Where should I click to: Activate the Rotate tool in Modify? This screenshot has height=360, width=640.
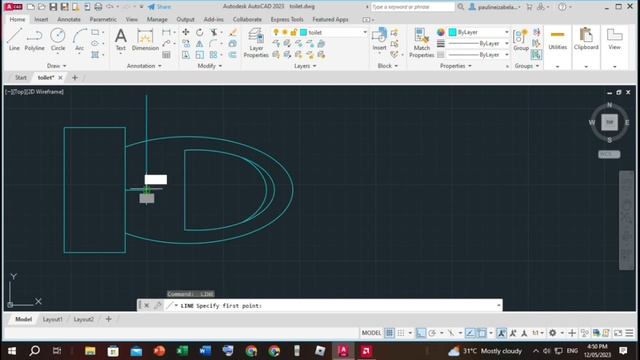[199, 32]
